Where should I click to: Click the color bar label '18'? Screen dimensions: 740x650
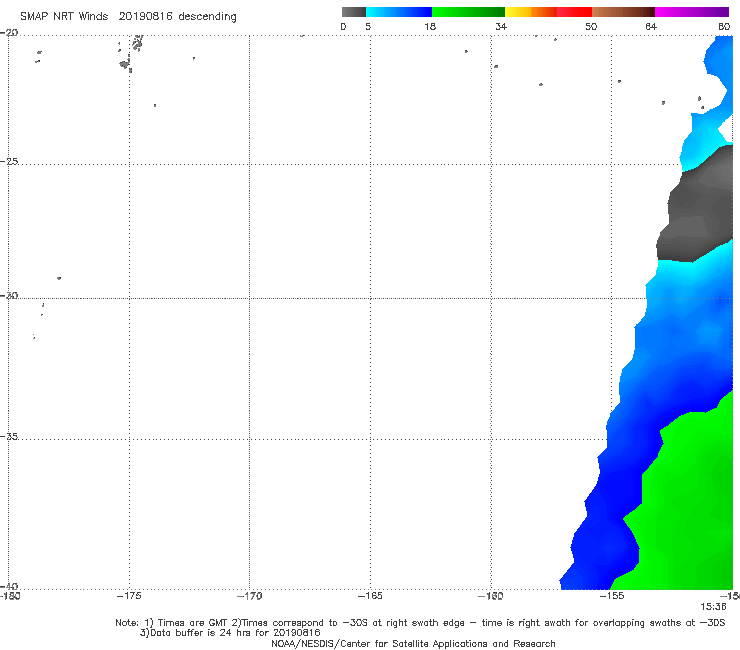point(430,26)
